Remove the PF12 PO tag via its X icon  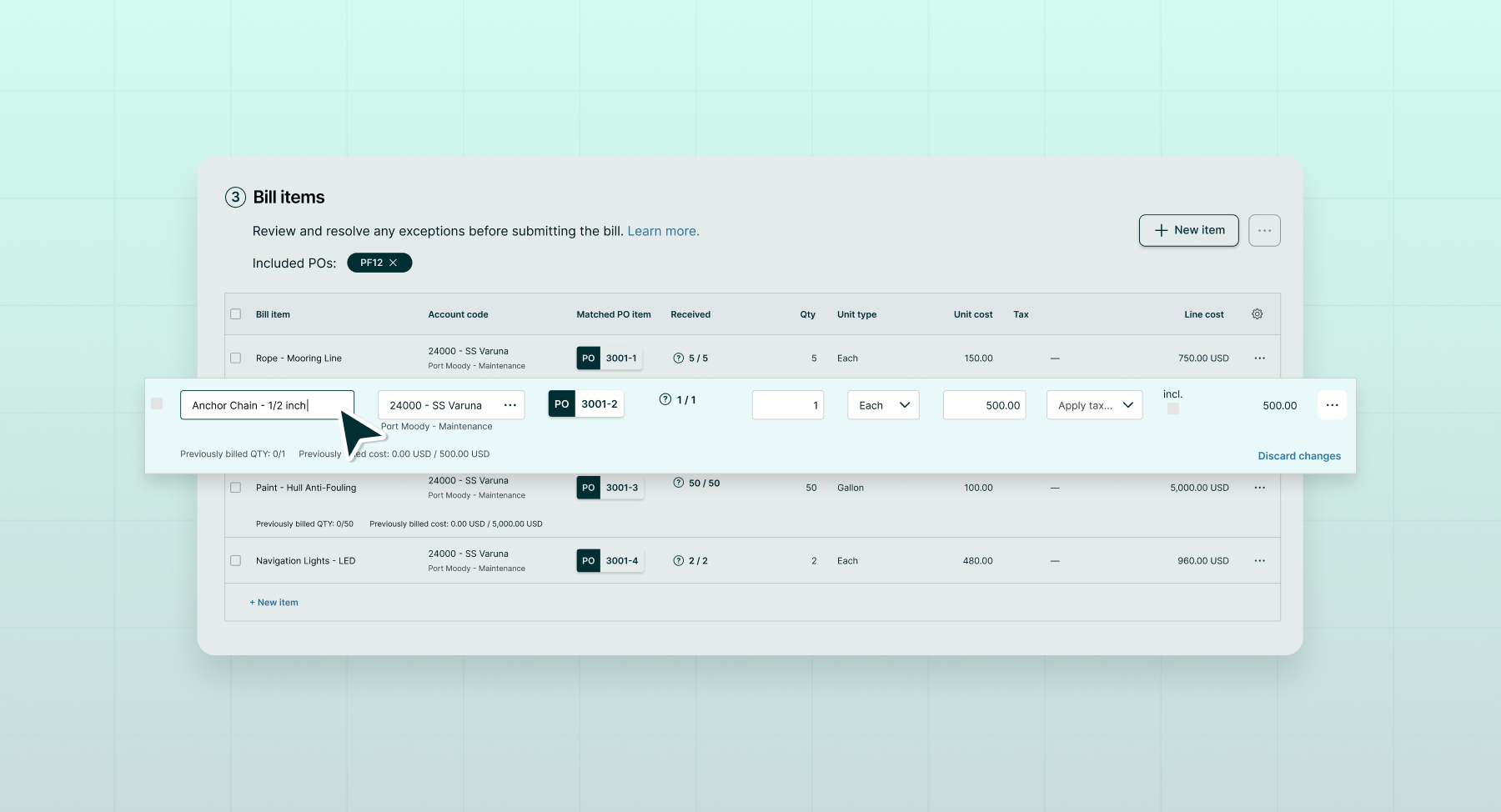(x=394, y=262)
